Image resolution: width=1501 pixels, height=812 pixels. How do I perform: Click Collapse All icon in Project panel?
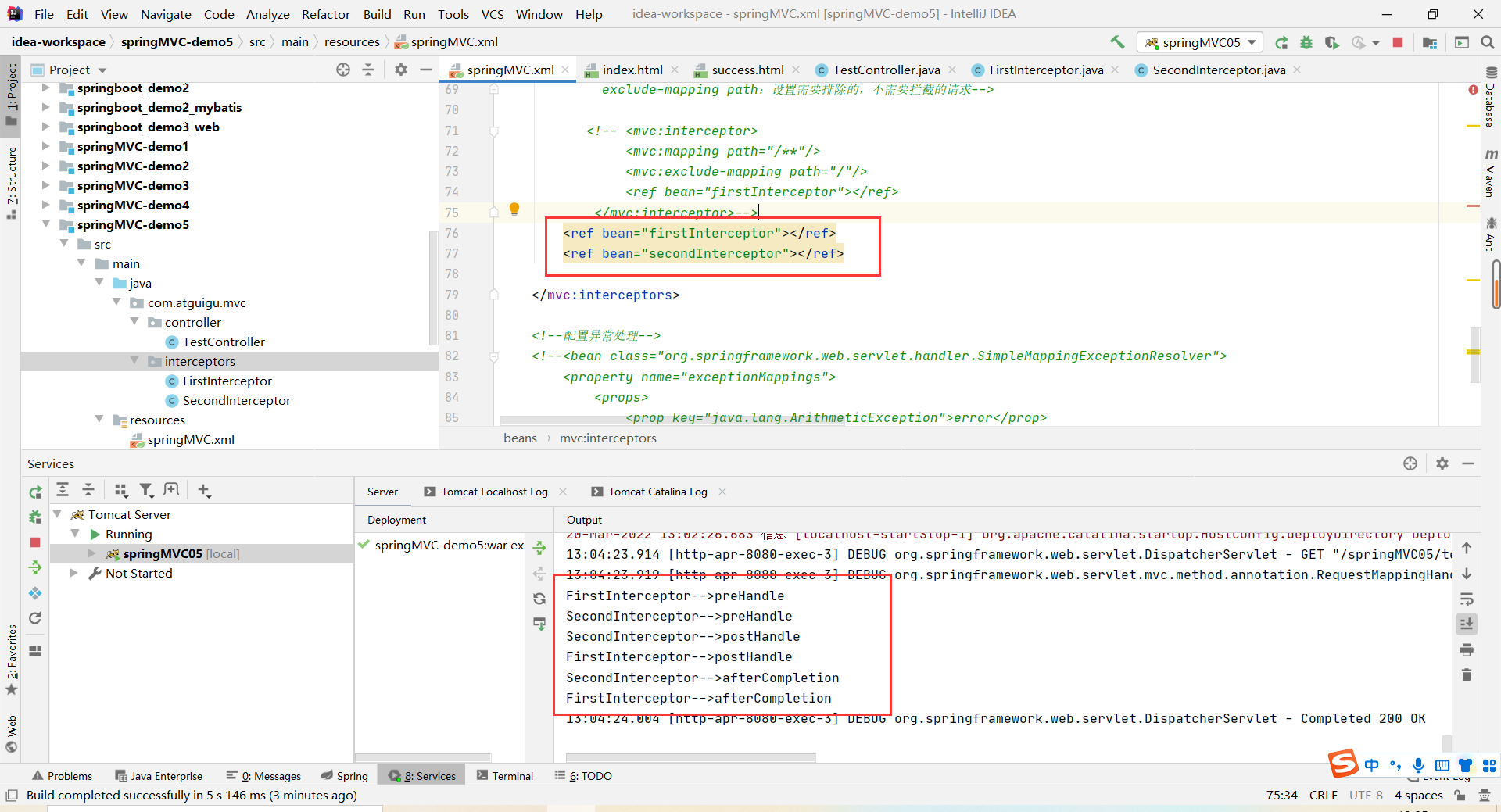tap(368, 70)
